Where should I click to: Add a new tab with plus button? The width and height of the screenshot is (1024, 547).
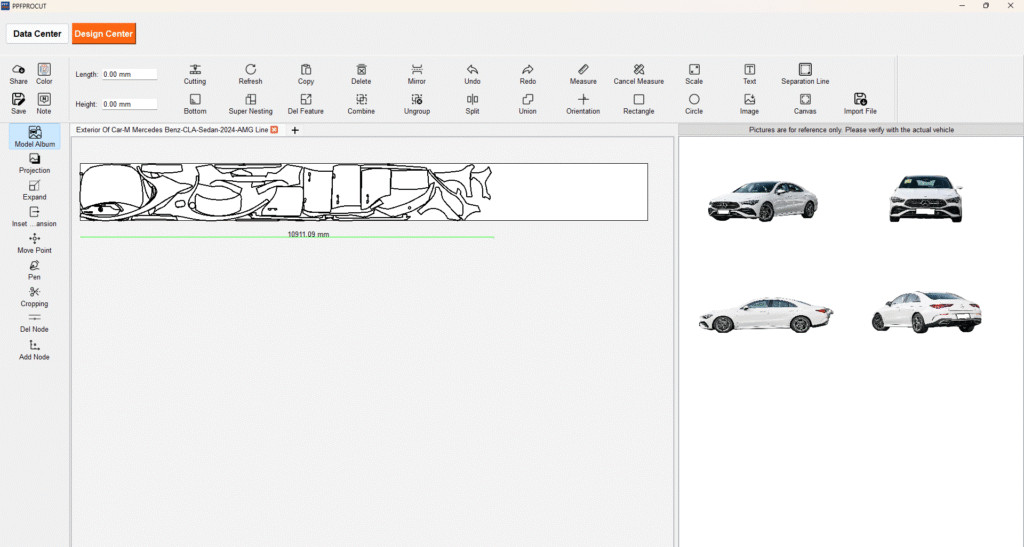295,130
